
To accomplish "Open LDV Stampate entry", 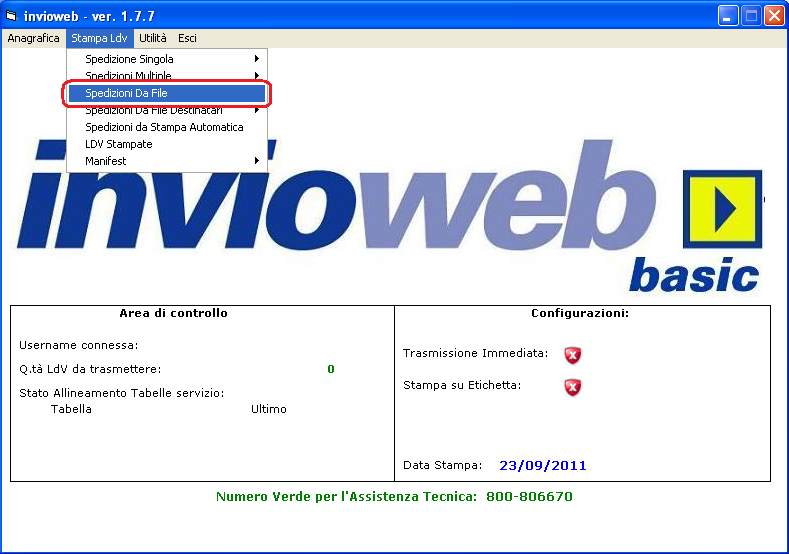I will pyautogui.click(x=167, y=144).
